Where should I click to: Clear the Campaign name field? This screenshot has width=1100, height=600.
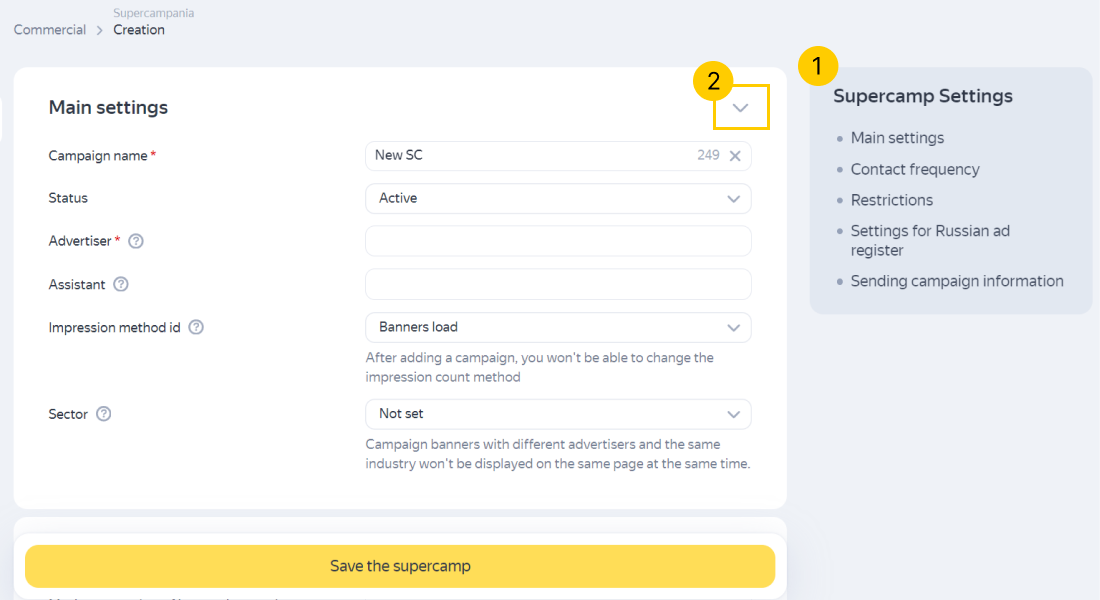(735, 156)
